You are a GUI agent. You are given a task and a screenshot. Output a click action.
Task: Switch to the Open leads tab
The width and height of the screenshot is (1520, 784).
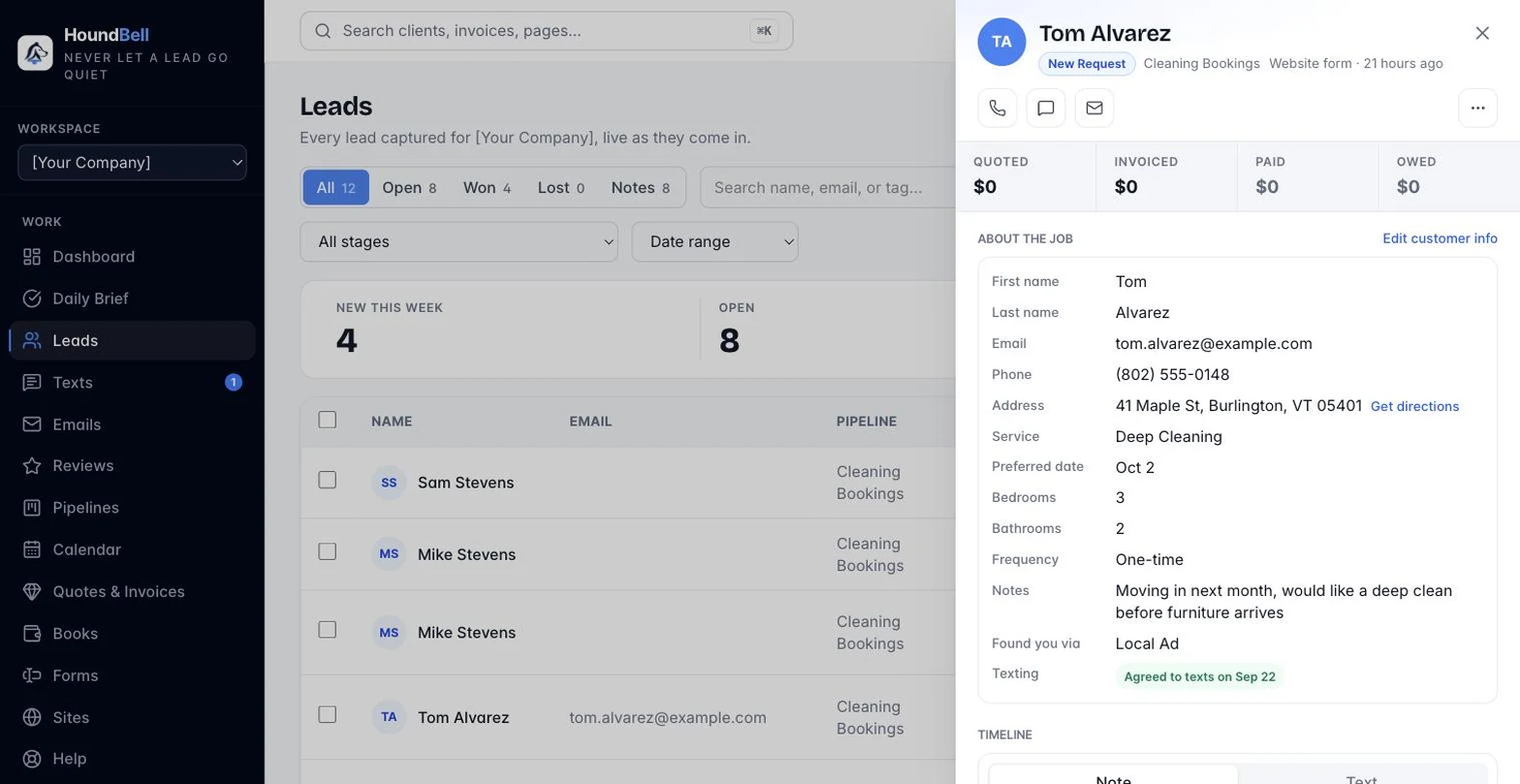point(409,187)
